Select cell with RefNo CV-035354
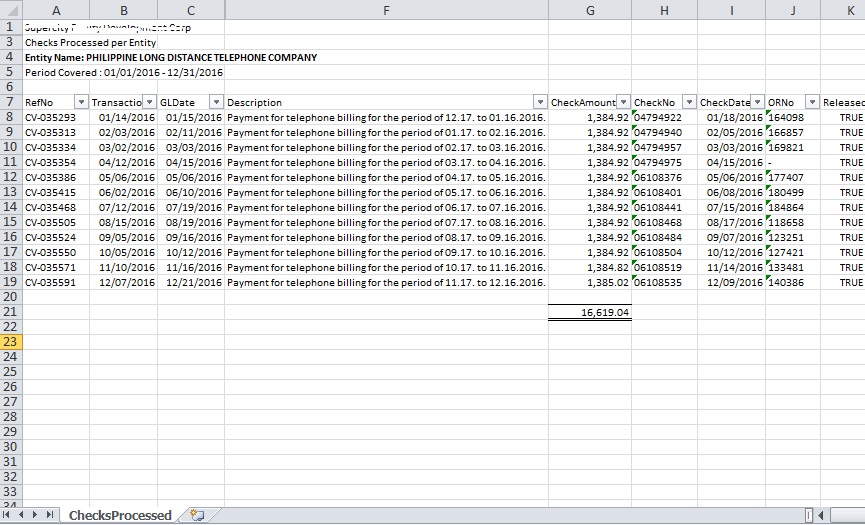Screen dimensions: 865x525 [56, 162]
